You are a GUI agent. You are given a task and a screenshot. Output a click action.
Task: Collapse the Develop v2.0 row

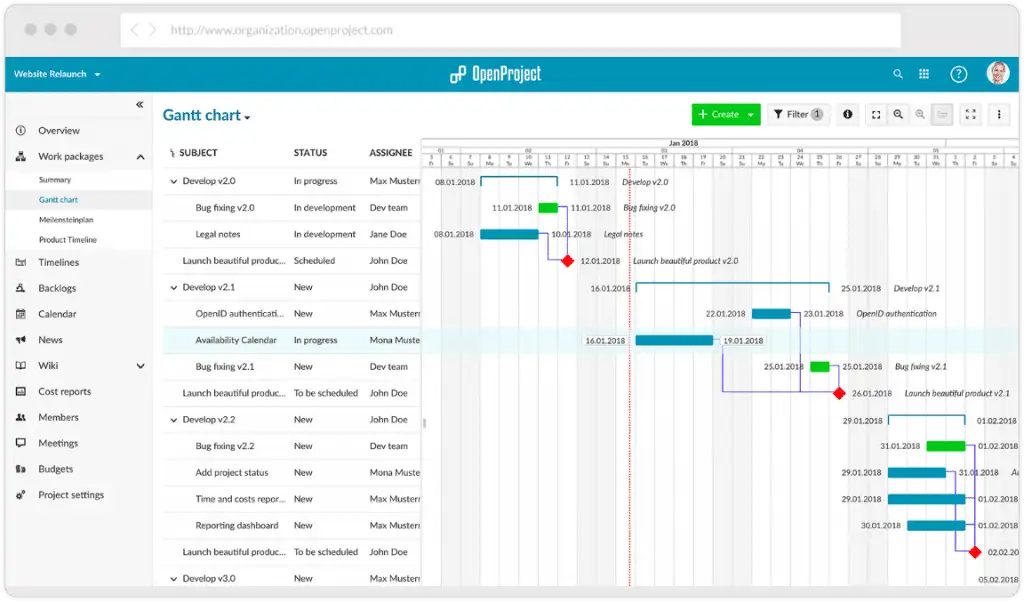[174, 182]
